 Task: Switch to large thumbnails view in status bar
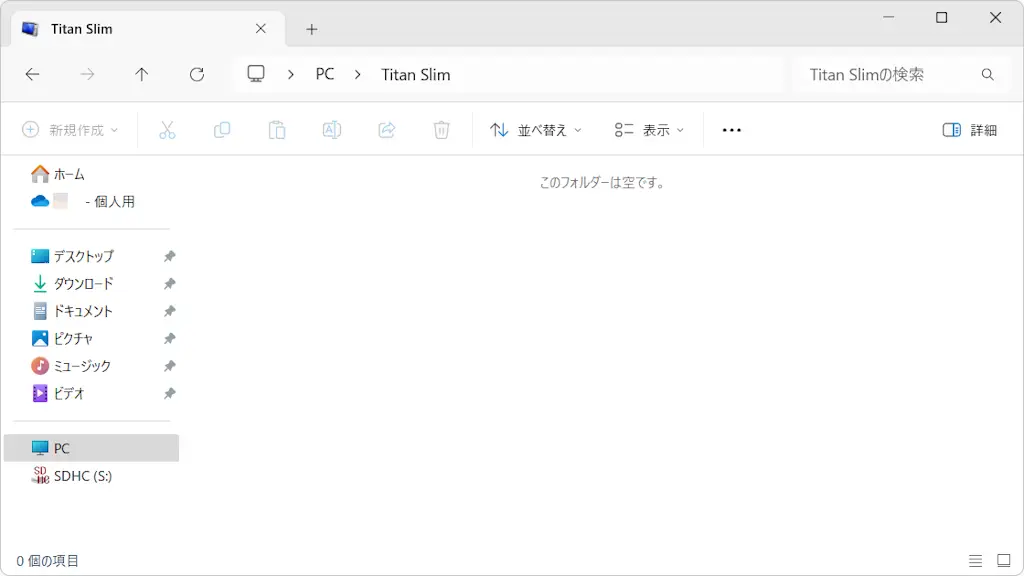(1003, 560)
